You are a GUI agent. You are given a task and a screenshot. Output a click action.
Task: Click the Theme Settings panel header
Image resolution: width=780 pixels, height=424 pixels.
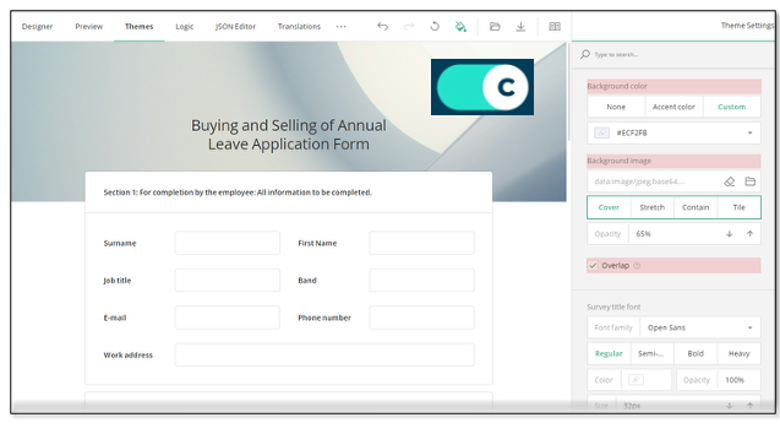point(747,25)
